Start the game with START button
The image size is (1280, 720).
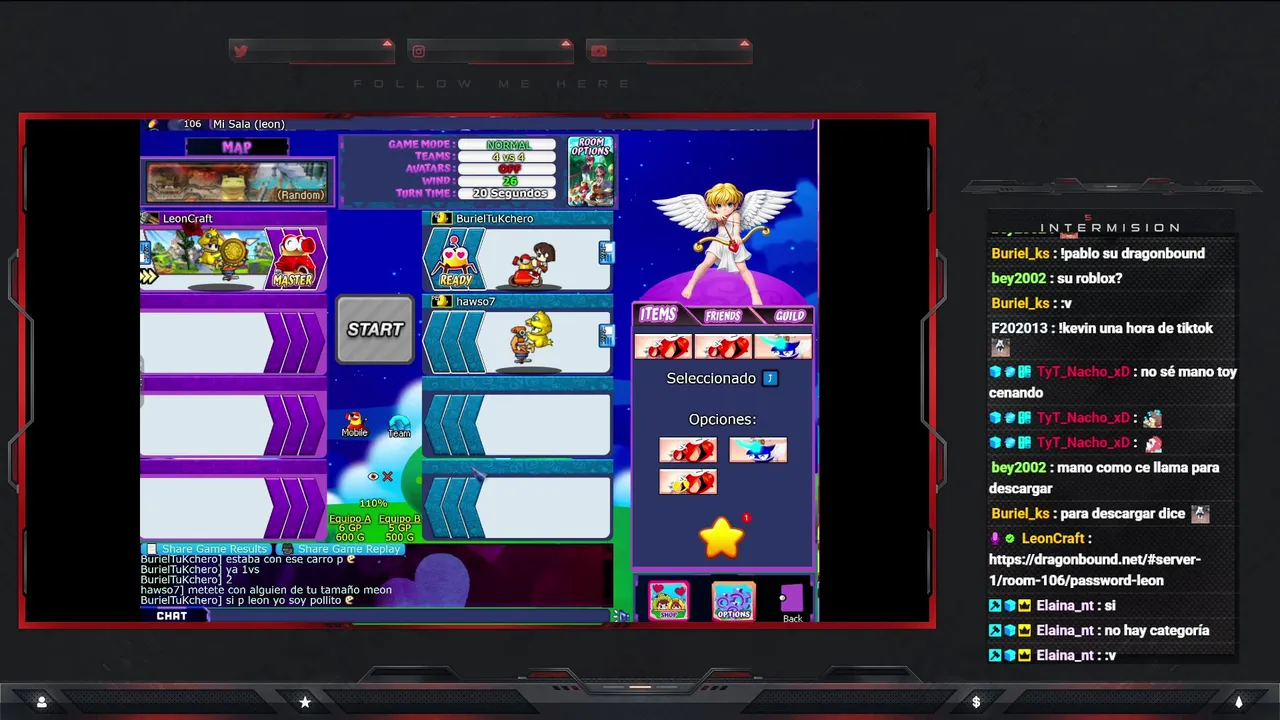(375, 329)
